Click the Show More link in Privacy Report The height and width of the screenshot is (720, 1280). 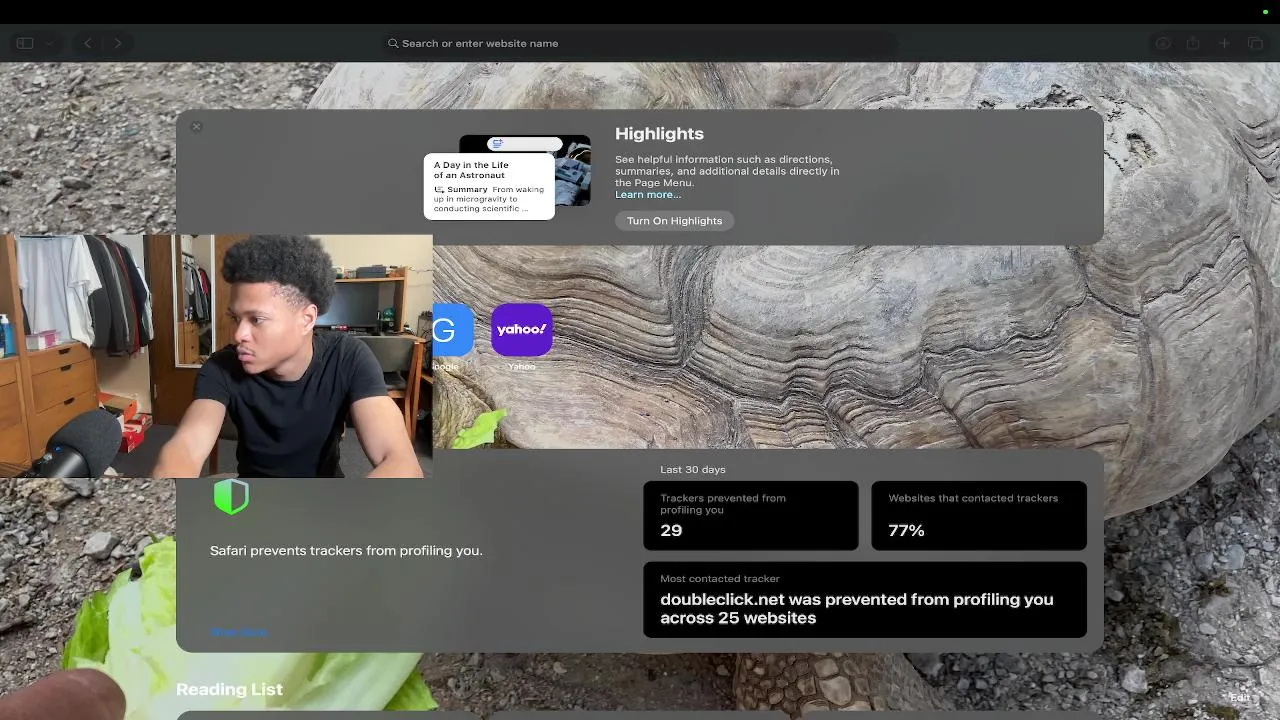(239, 632)
